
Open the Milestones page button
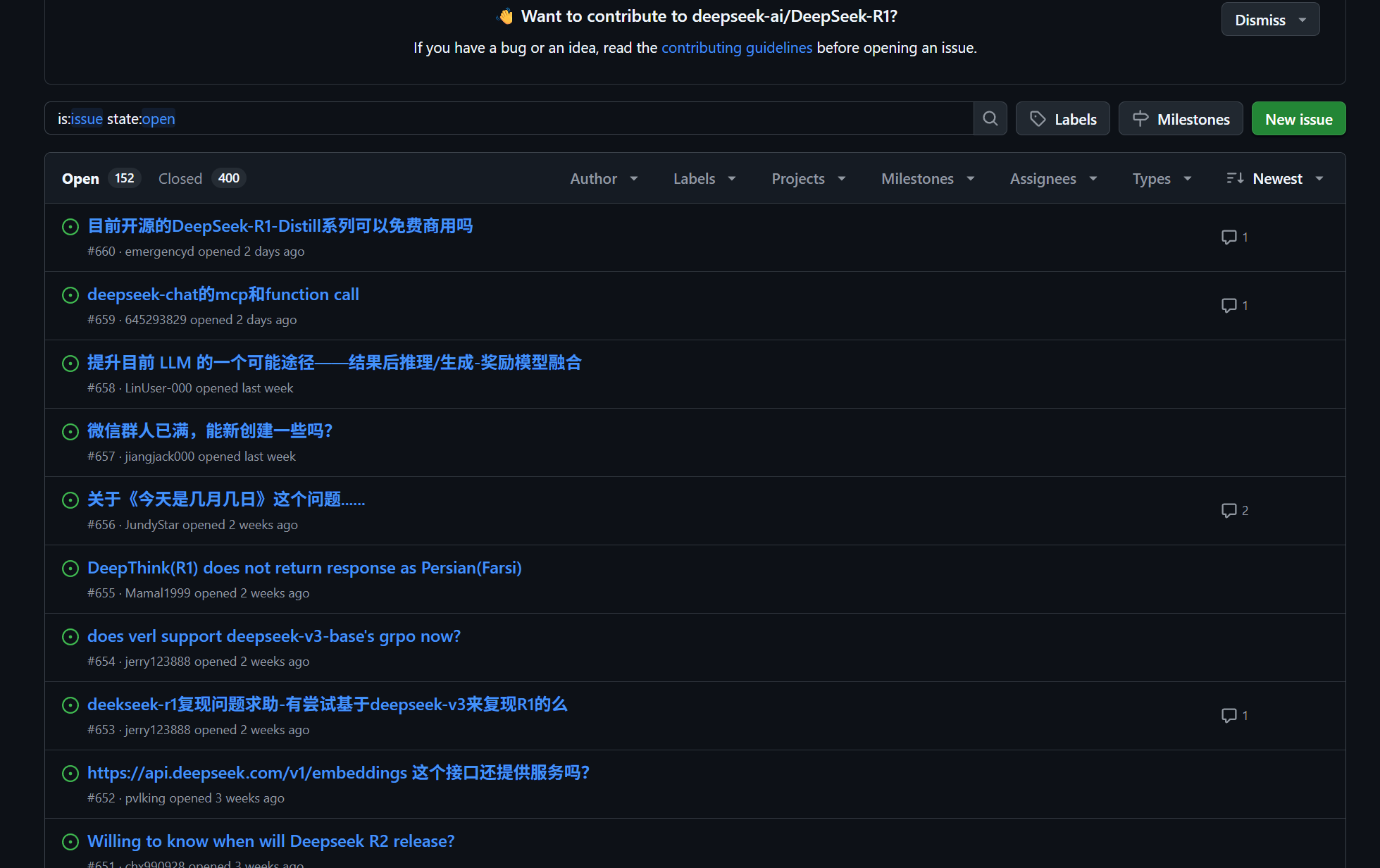coord(1180,119)
